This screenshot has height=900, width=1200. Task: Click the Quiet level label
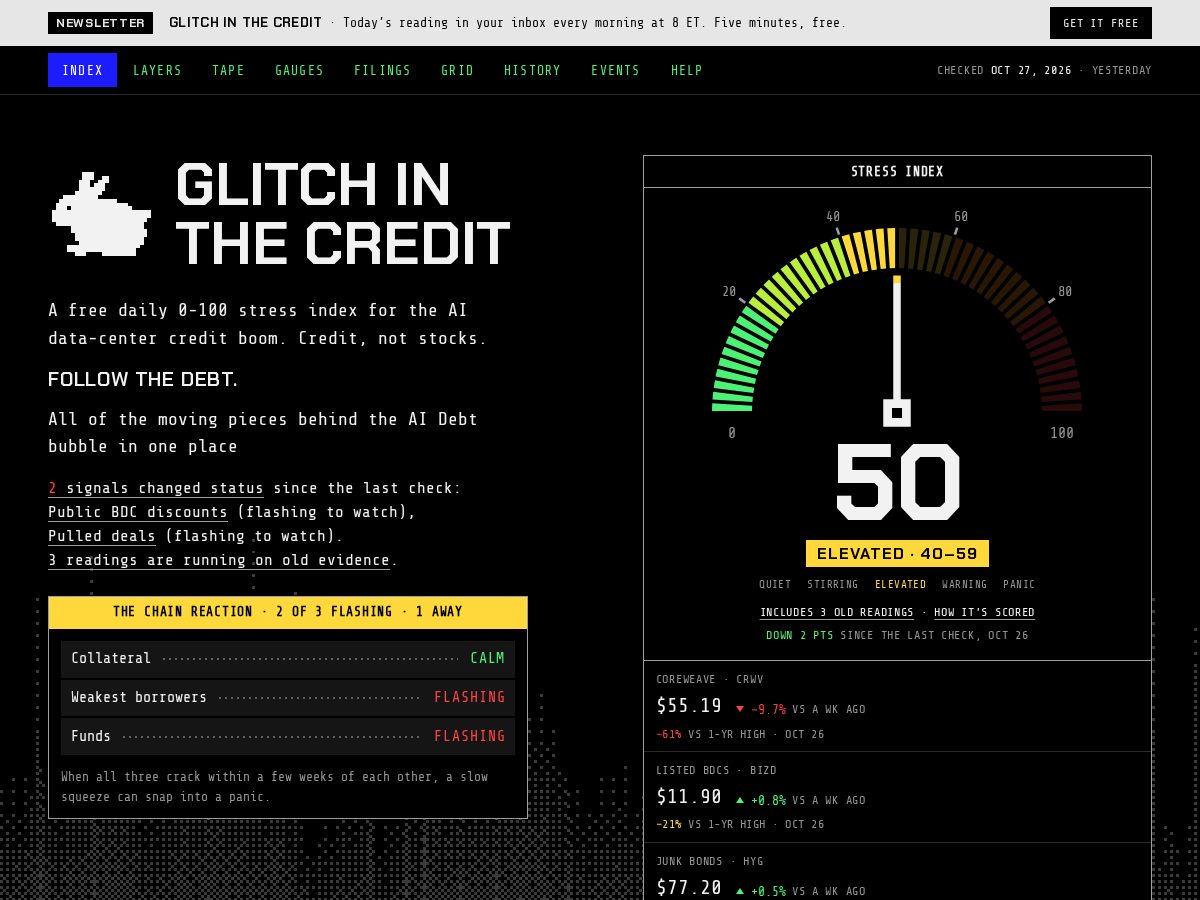[x=775, y=584]
